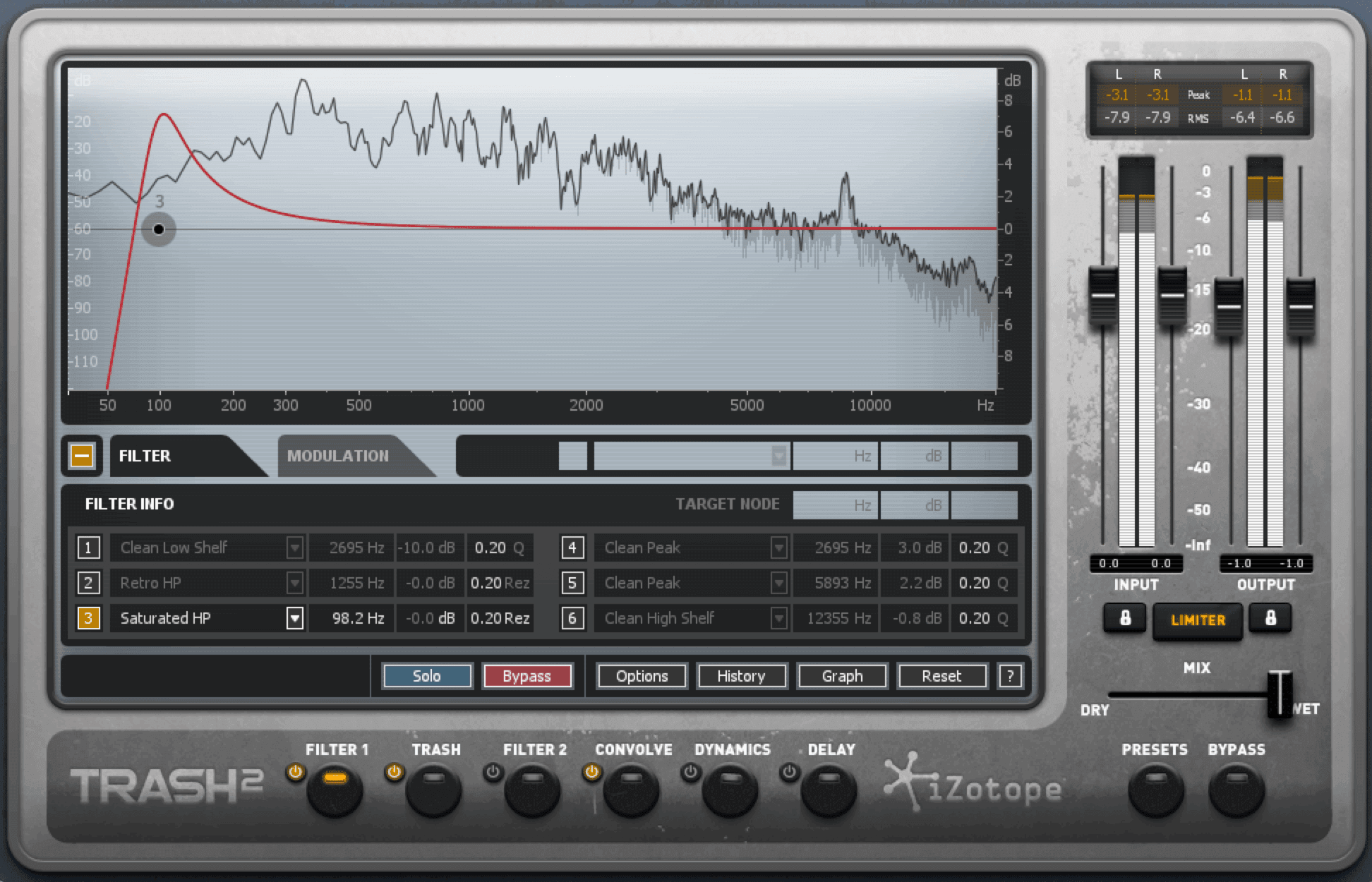Enable filter band 2

coord(88,583)
